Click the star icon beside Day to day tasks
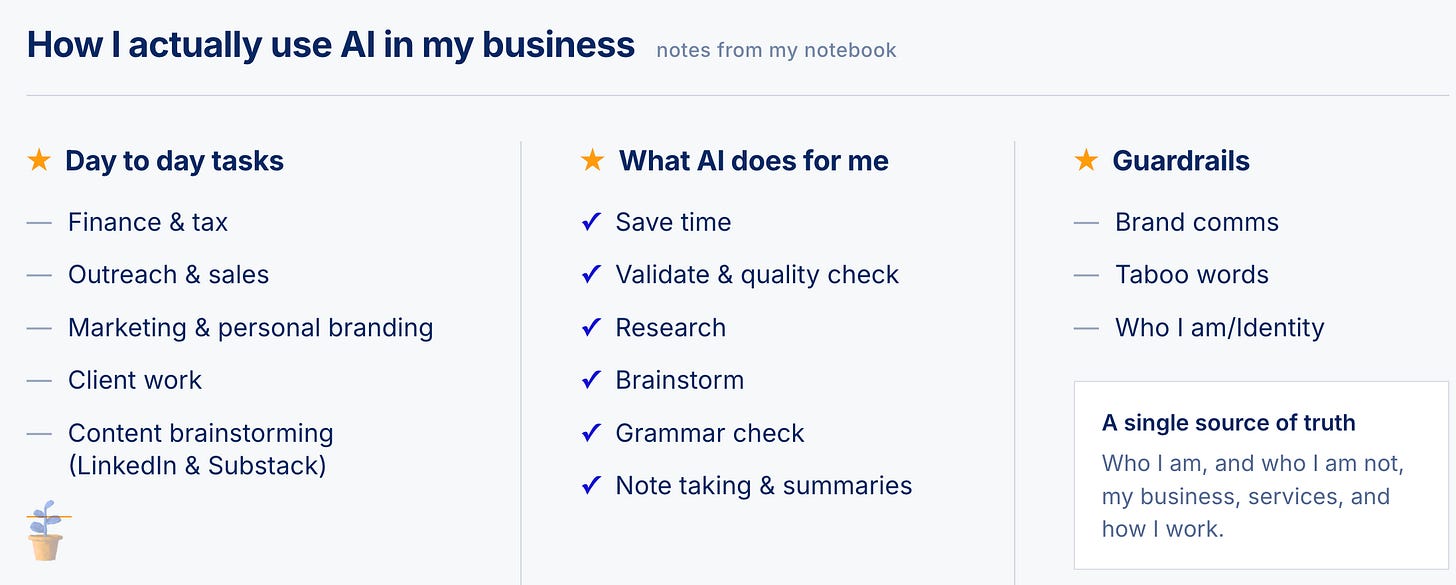 (x=39, y=160)
